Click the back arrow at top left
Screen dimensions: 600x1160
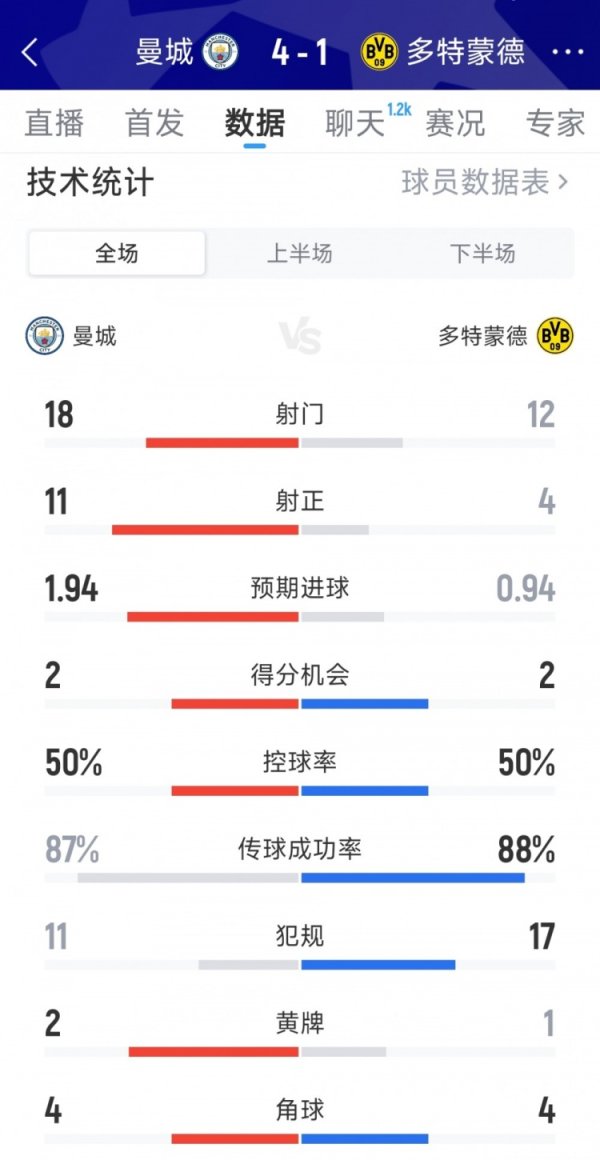click(28, 54)
